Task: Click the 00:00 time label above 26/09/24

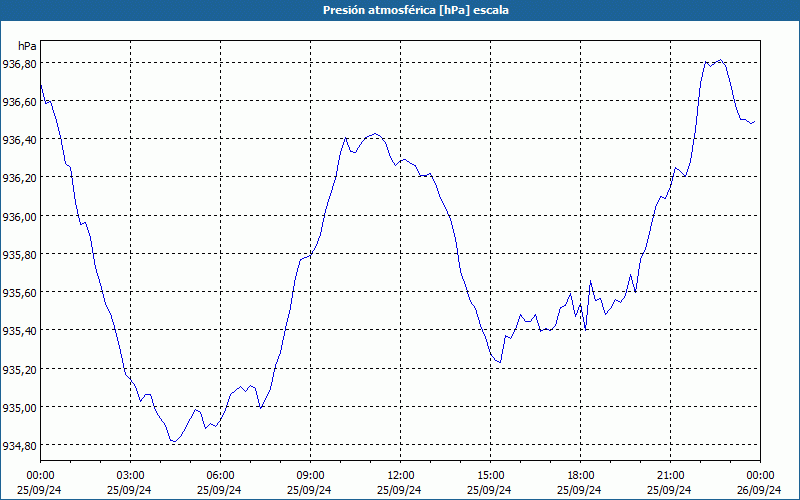Action: pos(760,476)
